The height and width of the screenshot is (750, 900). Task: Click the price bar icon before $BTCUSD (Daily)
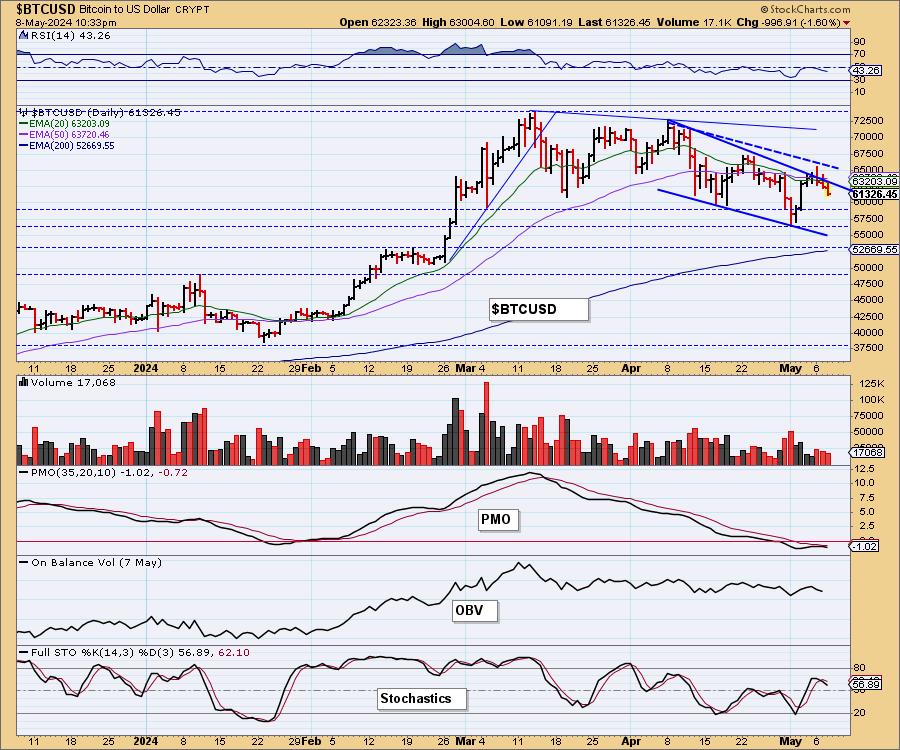coord(24,112)
